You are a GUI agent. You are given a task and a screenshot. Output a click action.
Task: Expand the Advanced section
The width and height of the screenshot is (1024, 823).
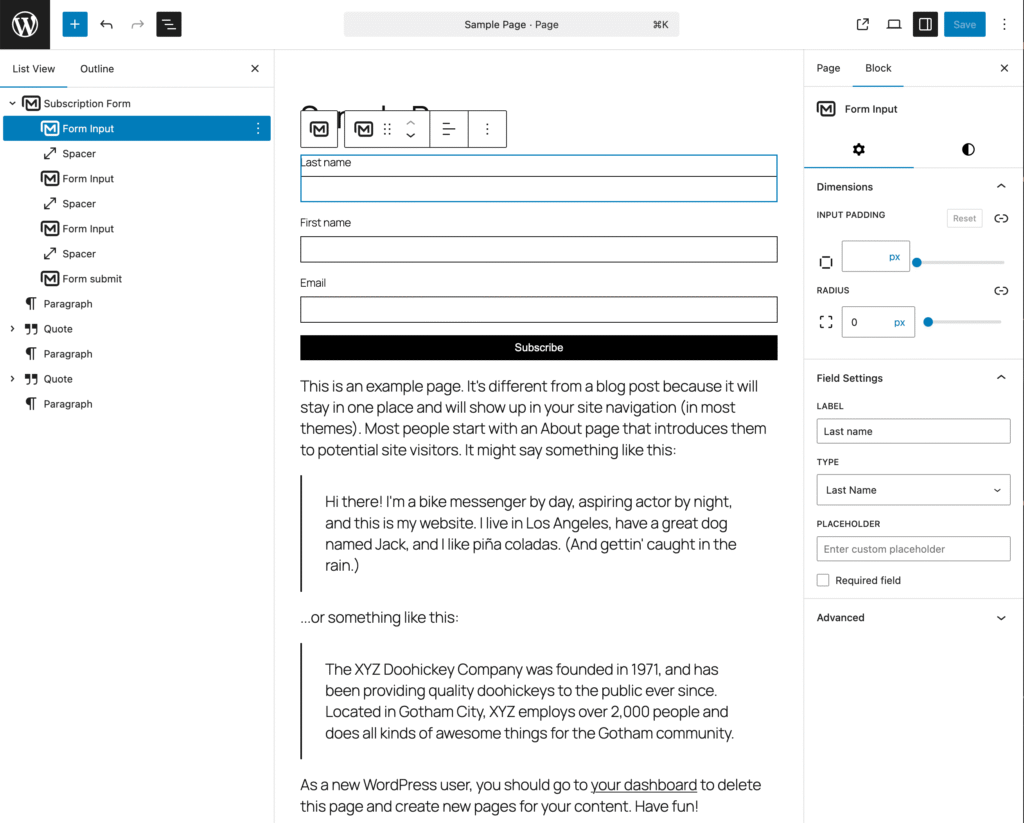[x=912, y=617]
